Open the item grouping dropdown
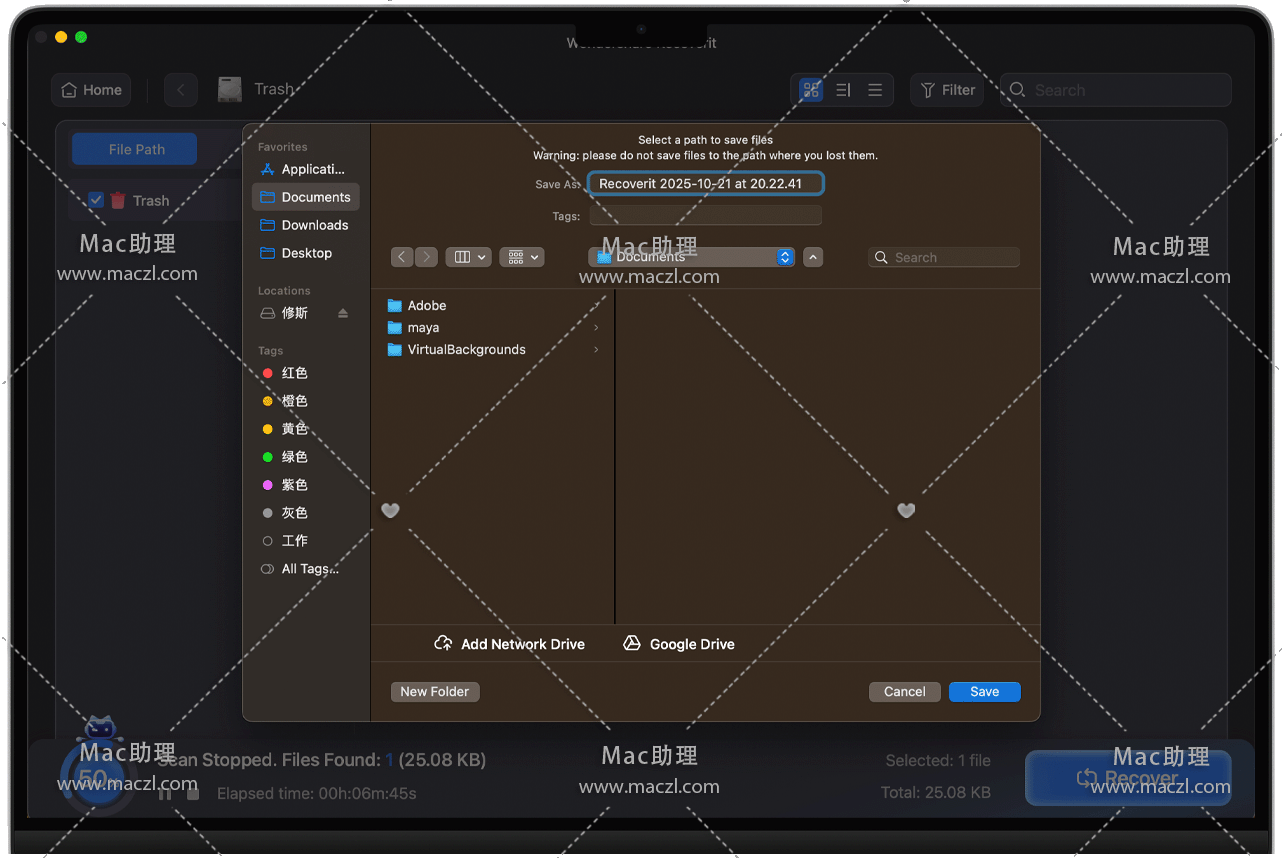The image size is (1282, 858). tap(522, 257)
